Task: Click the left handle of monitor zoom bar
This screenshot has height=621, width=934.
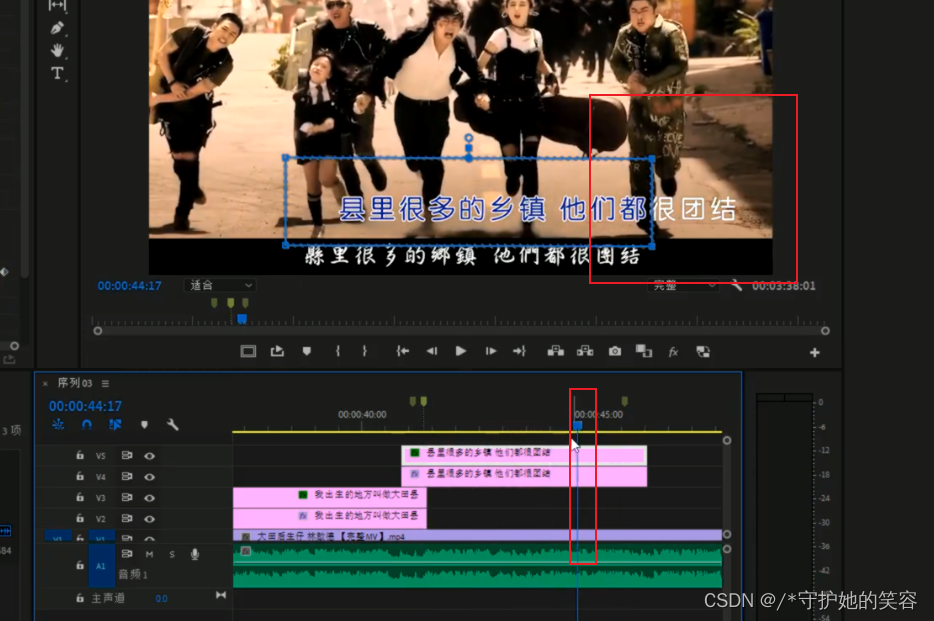Action: [98, 331]
